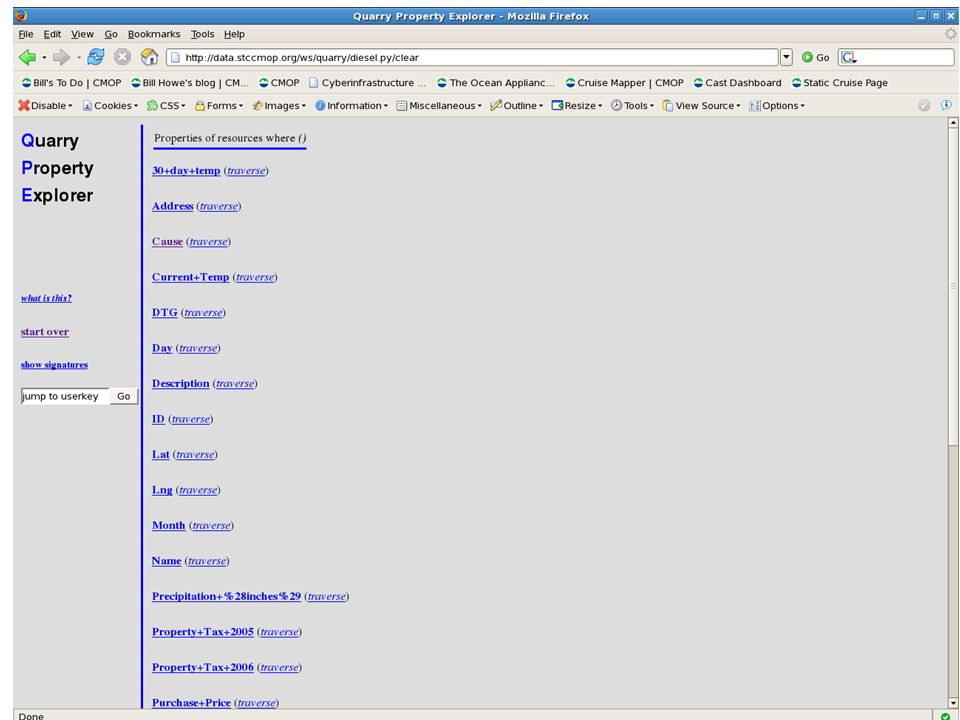Click Go next to userkey field
Image resolution: width=960 pixels, height=720 pixels.
click(x=124, y=396)
